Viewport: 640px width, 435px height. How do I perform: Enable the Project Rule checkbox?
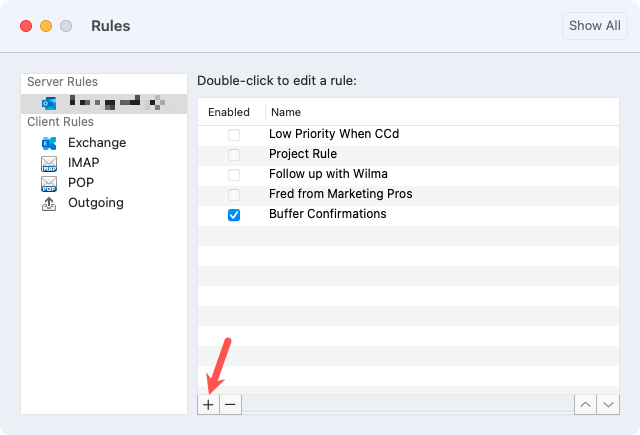click(x=234, y=154)
